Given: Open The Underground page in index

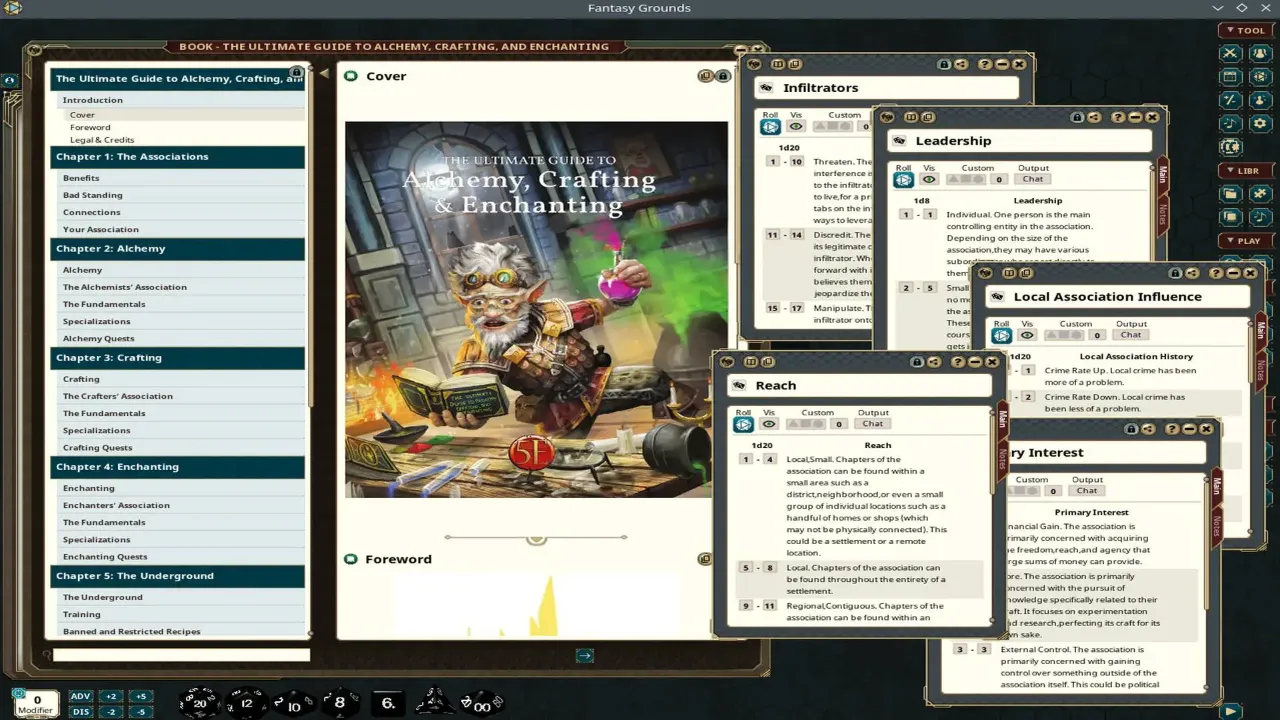Looking at the screenshot, I should (102, 598).
